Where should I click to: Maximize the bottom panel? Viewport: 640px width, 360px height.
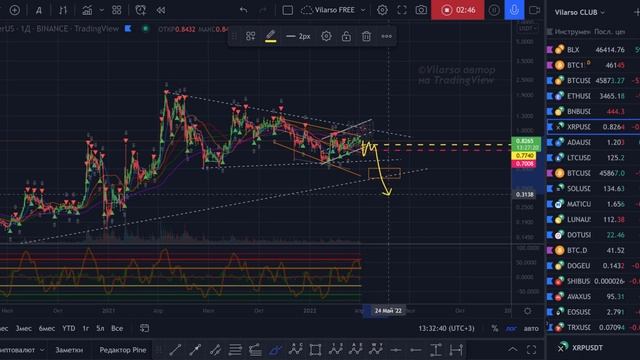pos(531,350)
